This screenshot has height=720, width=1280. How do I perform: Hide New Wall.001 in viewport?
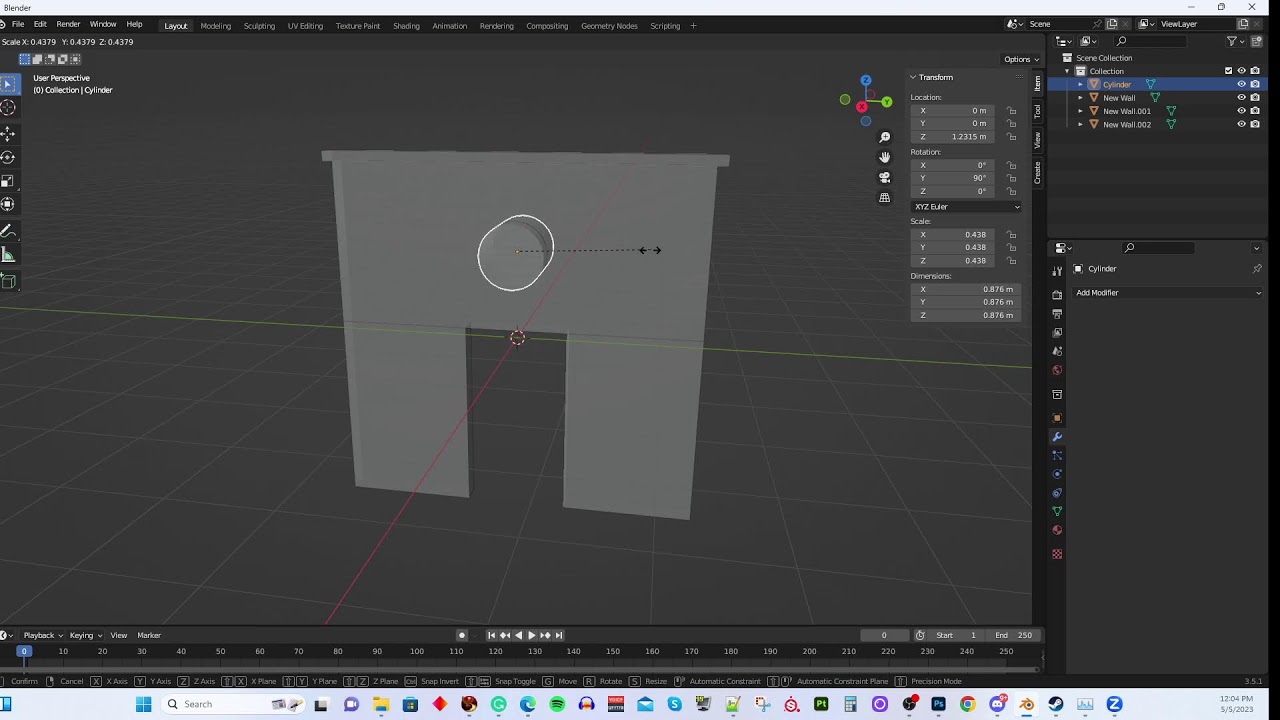pyautogui.click(x=1241, y=111)
